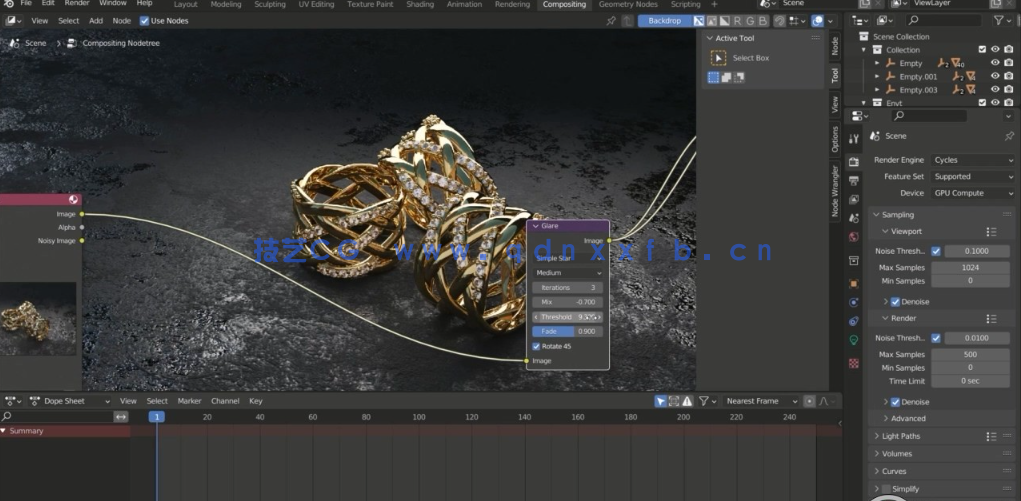Viewport: 1021px width, 501px height.
Task: Open the View Layer properties tab icon
Action: (x=854, y=199)
